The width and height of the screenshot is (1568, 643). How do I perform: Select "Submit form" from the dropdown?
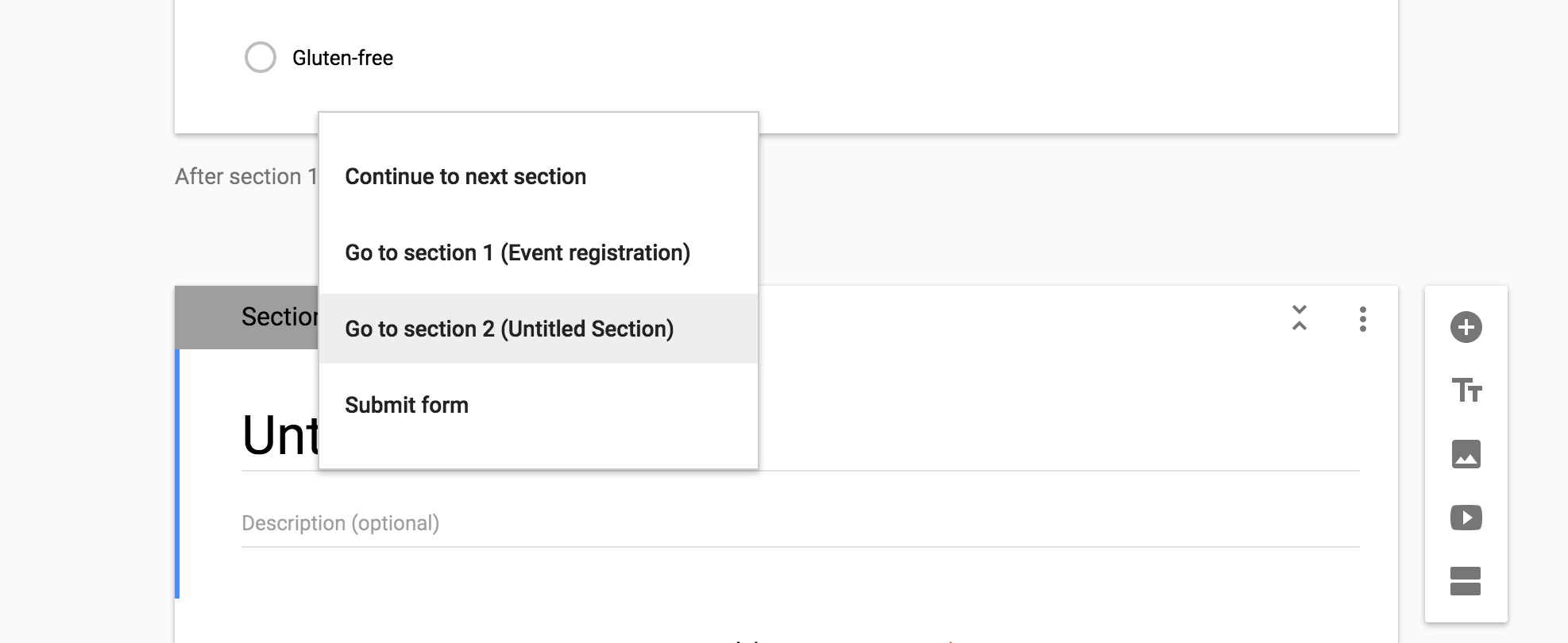coord(407,405)
